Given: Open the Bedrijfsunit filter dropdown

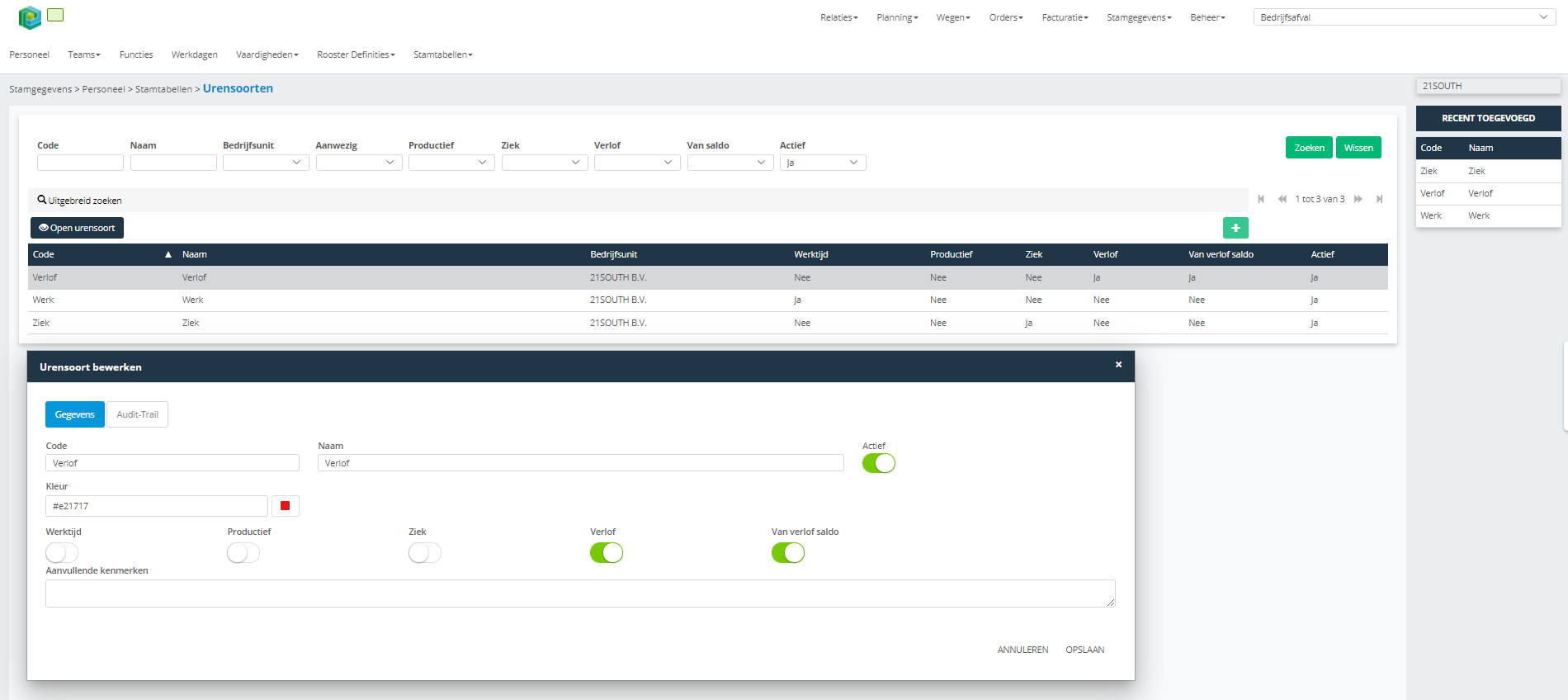Looking at the screenshot, I should [x=266, y=163].
